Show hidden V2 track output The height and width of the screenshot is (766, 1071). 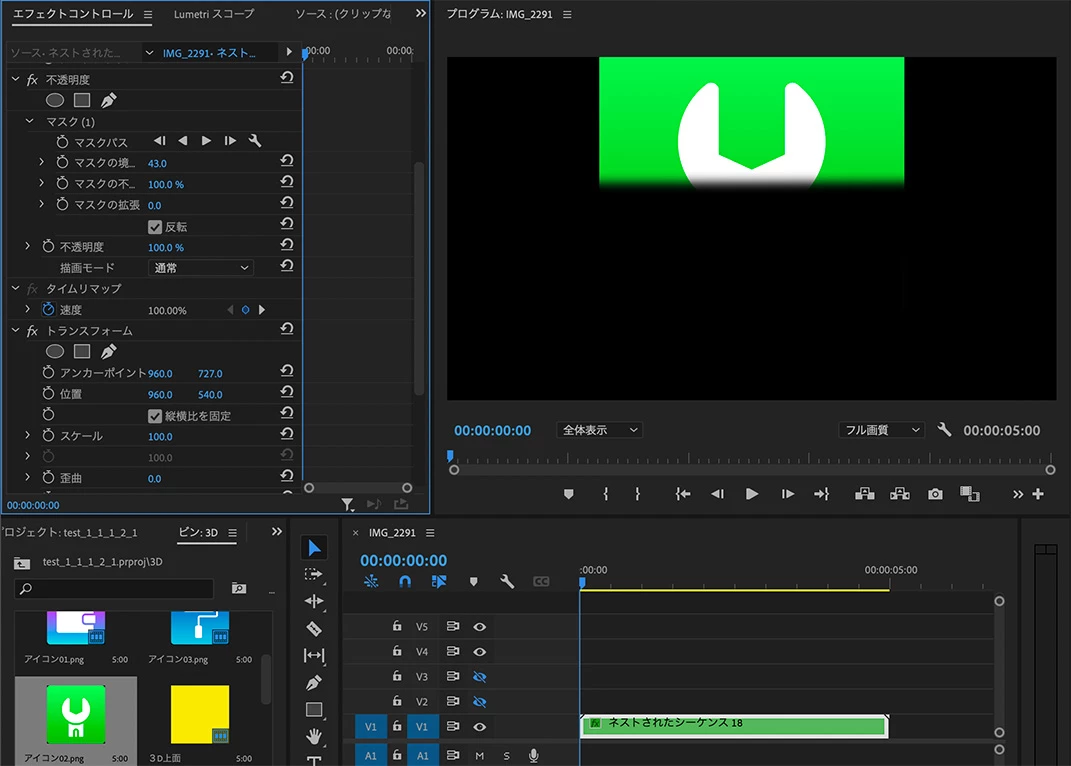(479, 702)
